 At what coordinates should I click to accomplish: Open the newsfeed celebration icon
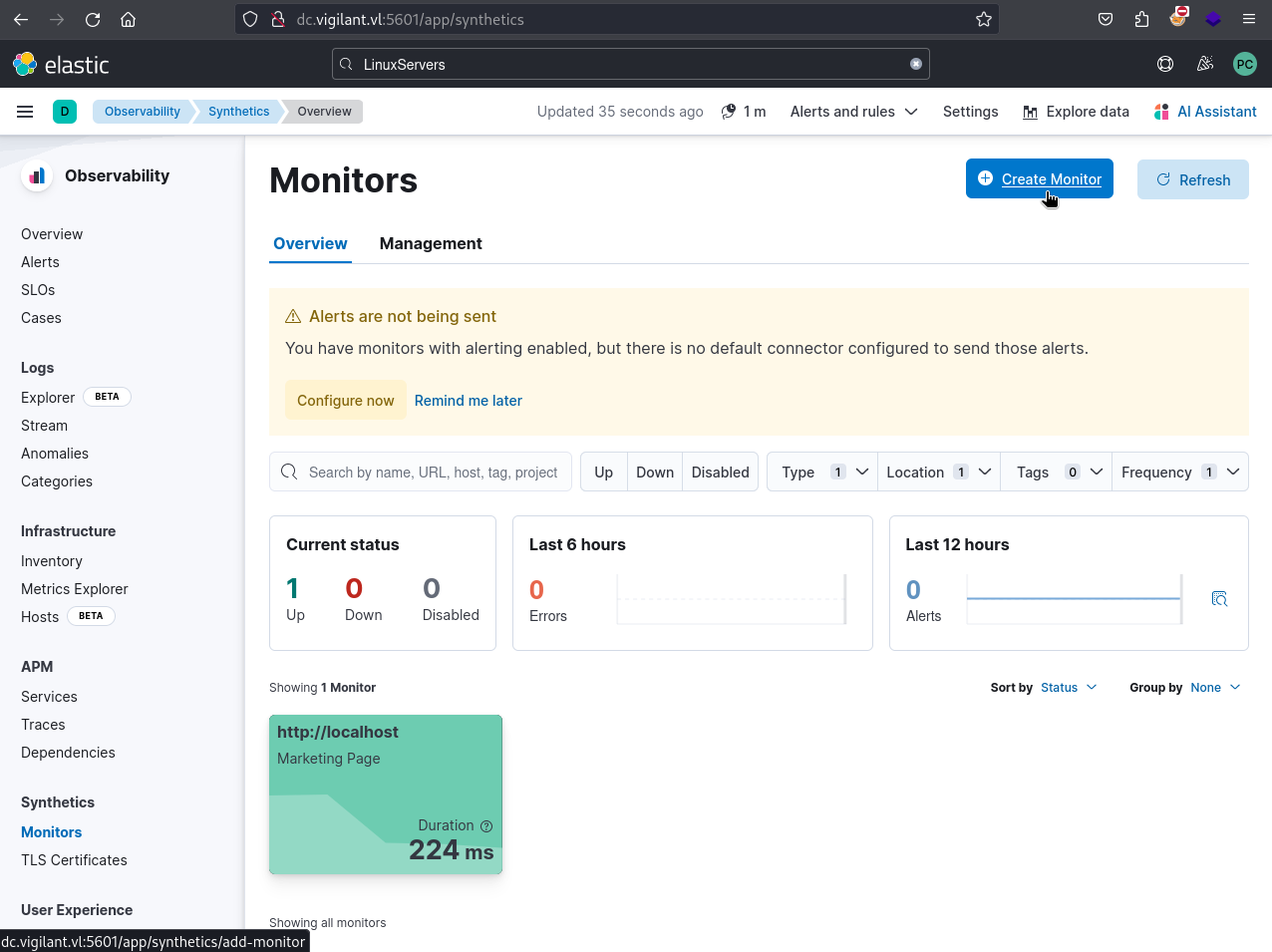pos(1205,65)
